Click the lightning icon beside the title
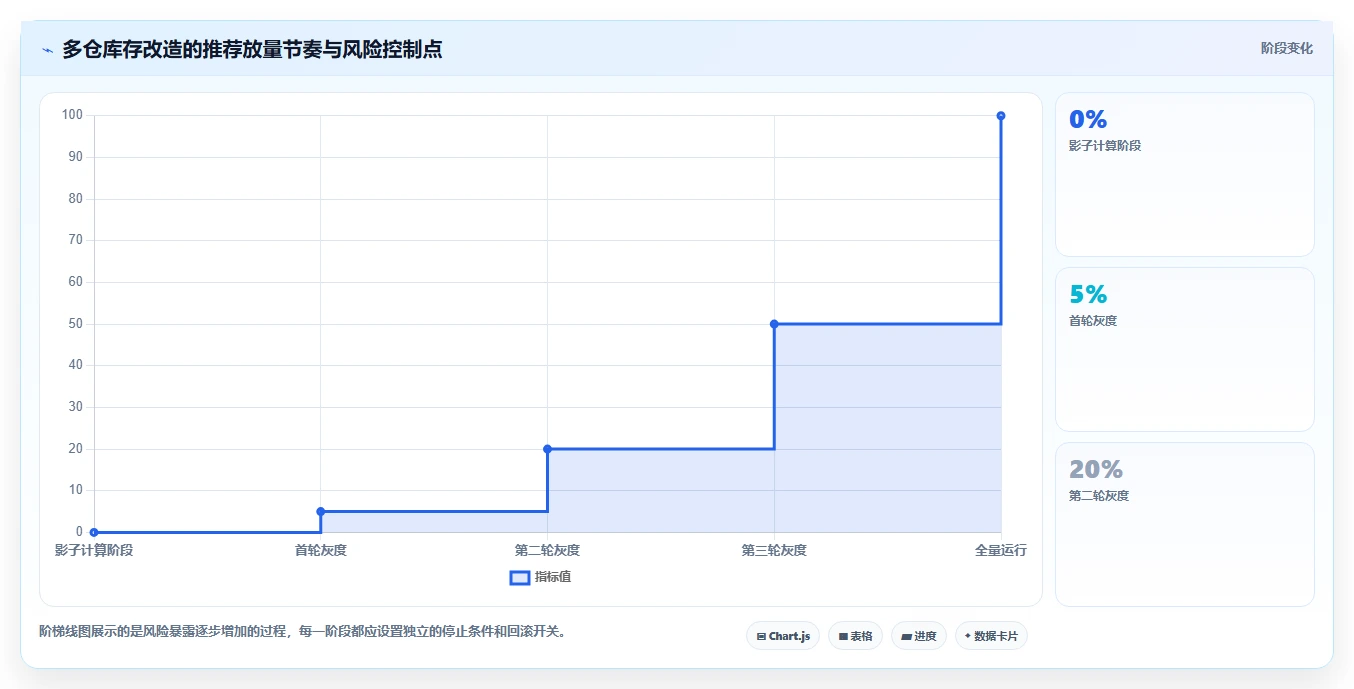This screenshot has width=1354, height=689. [47, 49]
